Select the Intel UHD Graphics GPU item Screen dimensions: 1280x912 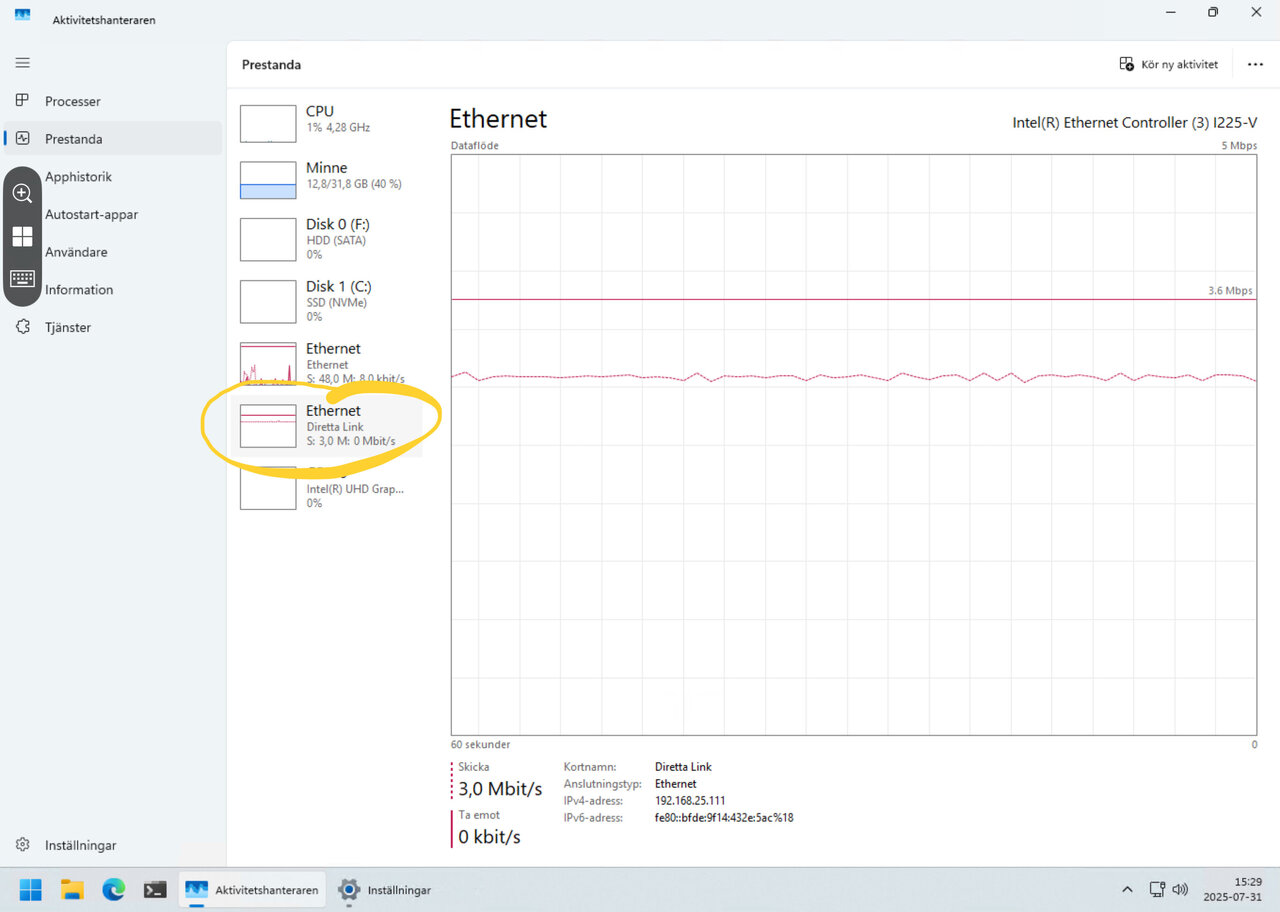pyautogui.click(x=320, y=490)
